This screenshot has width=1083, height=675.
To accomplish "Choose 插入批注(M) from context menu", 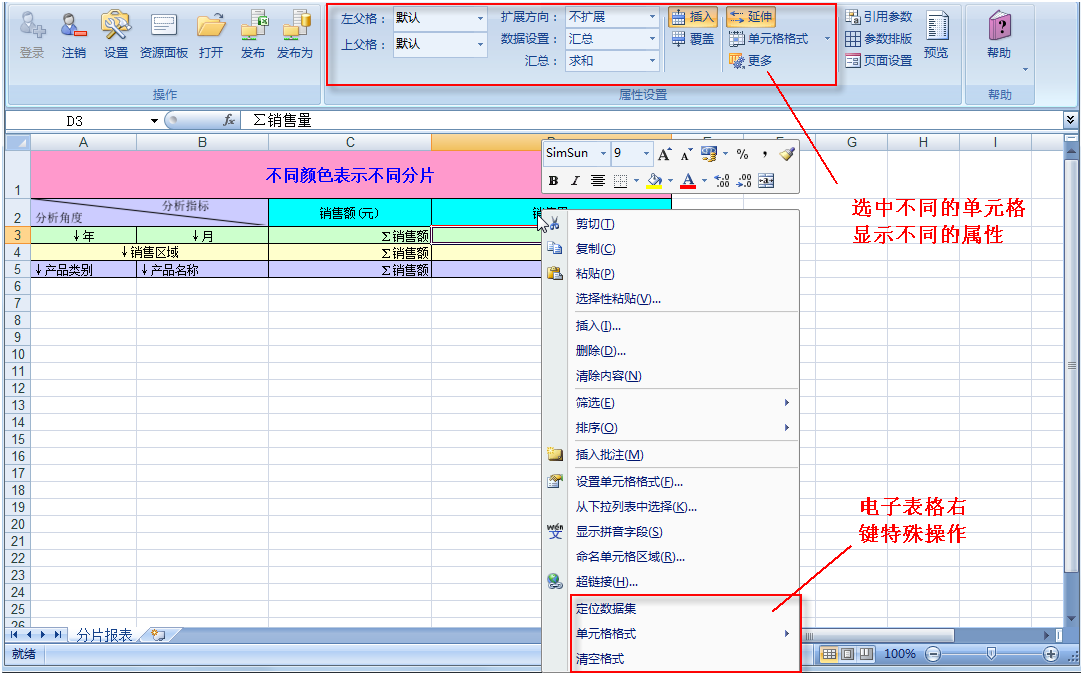I will 609,455.
